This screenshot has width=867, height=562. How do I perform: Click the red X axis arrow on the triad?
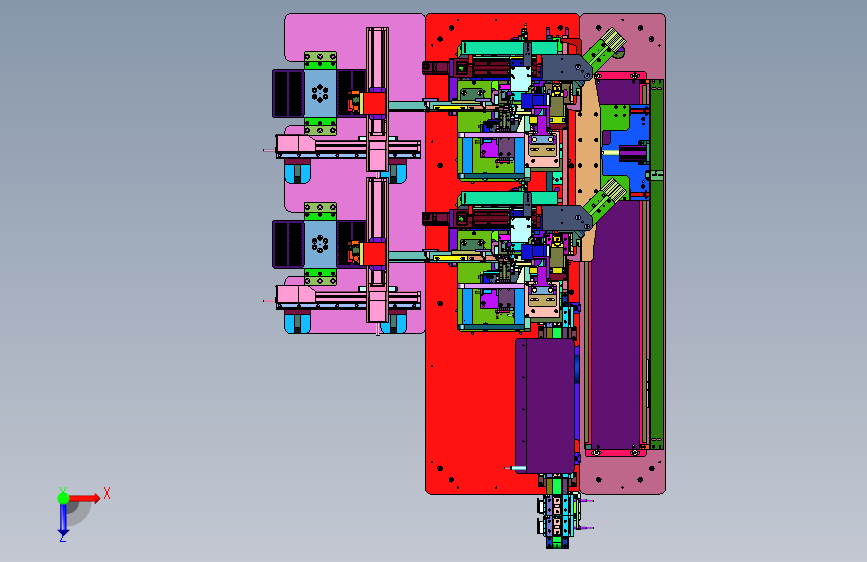84,498
